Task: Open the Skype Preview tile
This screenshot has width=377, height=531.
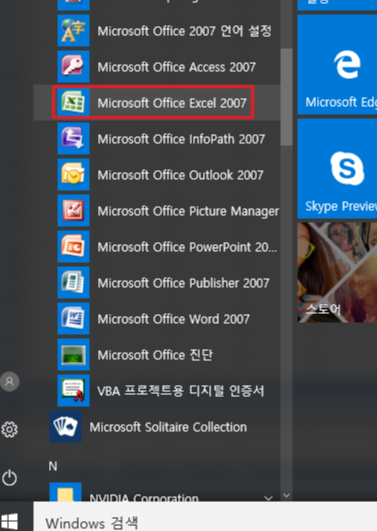Action: click(337, 169)
